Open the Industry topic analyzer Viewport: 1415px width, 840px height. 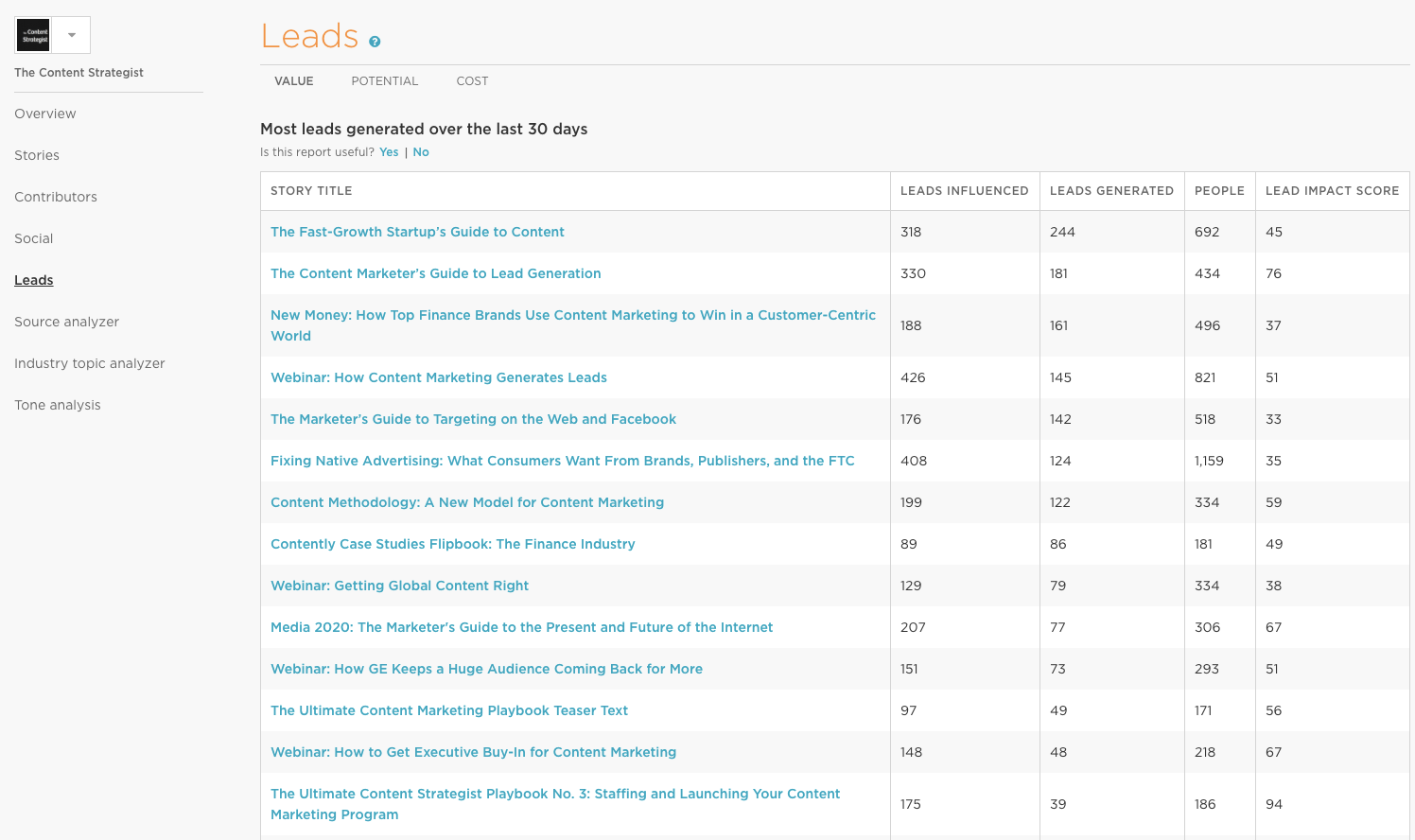(x=89, y=363)
